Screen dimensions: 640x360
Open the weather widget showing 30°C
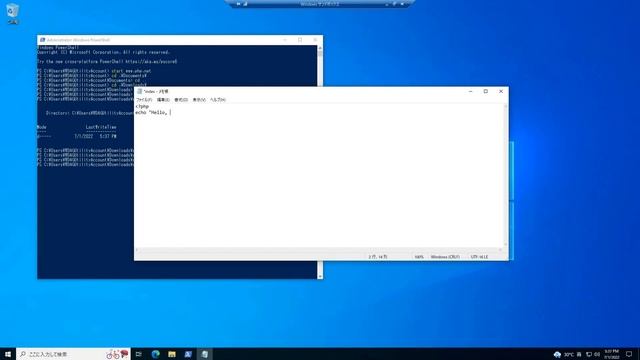coord(564,354)
